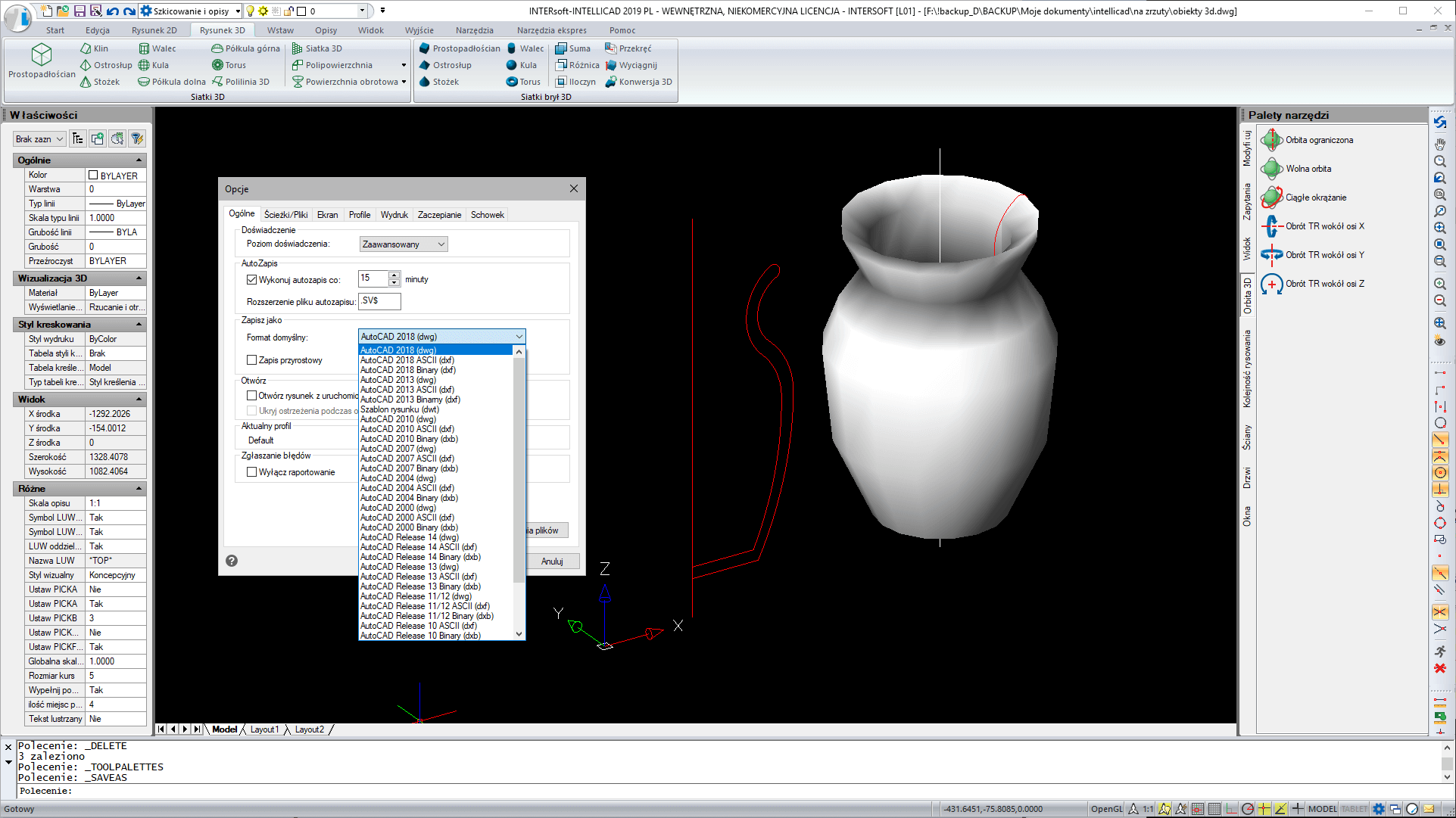This screenshot has height=818, width=1456.
Task: Click the Suma union tool
Action: [x=572, y=48]
